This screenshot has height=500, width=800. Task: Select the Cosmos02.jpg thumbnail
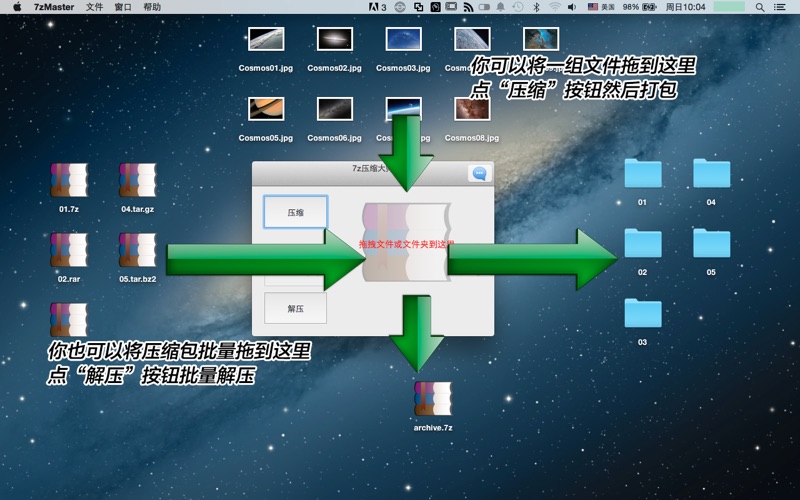point(335,39)
